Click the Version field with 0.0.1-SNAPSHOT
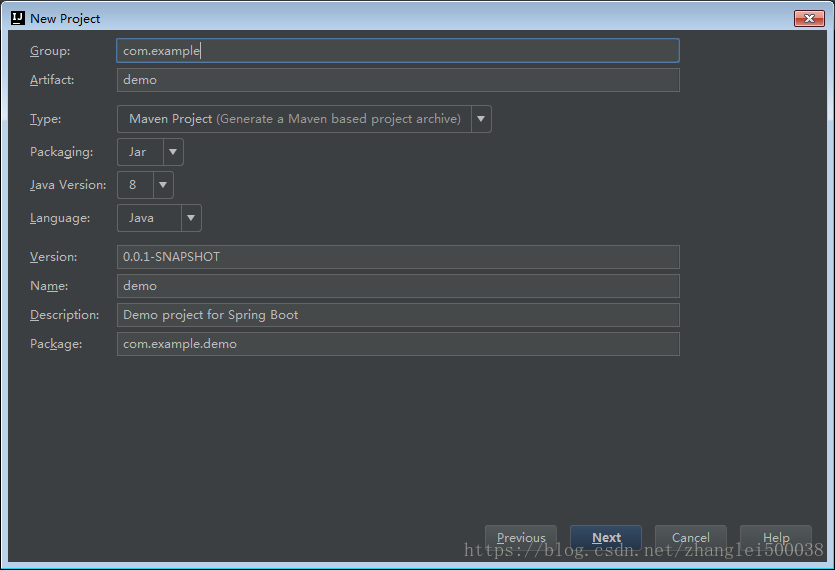 tap(398, 257)
